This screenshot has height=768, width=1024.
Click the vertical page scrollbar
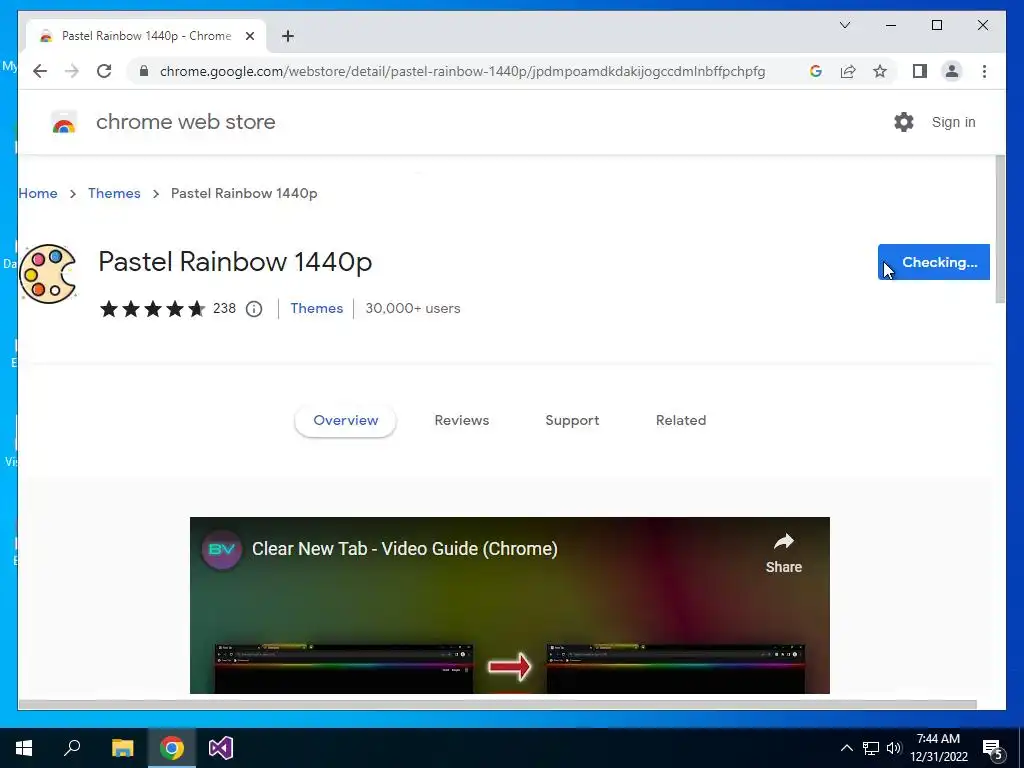pyautogui.click(x=1000, y=230)
